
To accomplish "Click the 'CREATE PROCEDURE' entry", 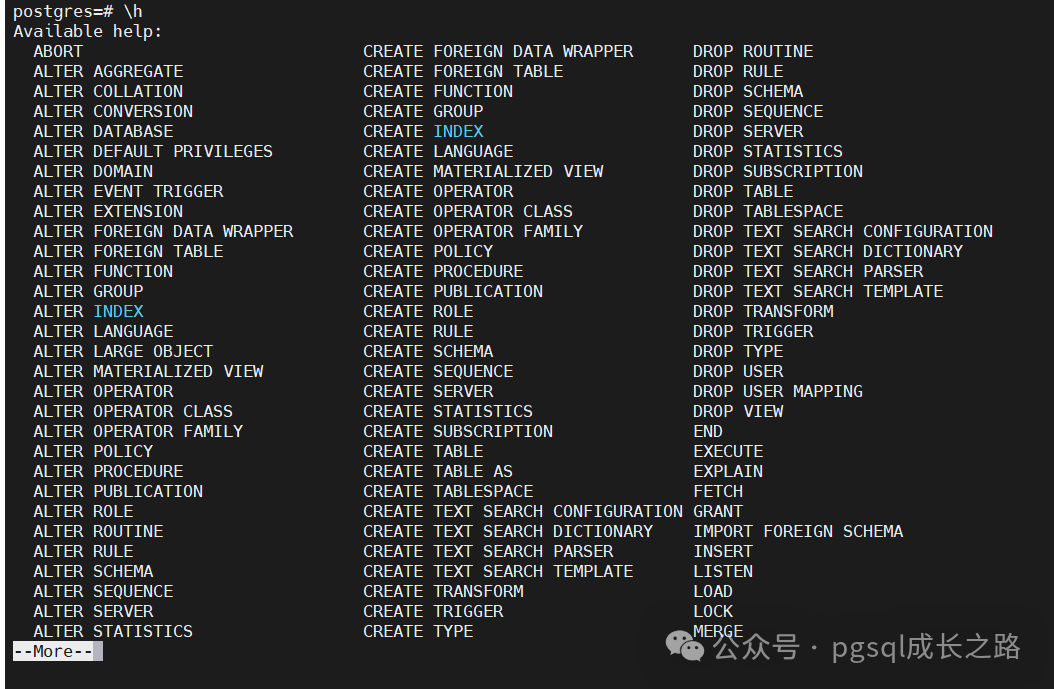I will click(x=444, y=272).
